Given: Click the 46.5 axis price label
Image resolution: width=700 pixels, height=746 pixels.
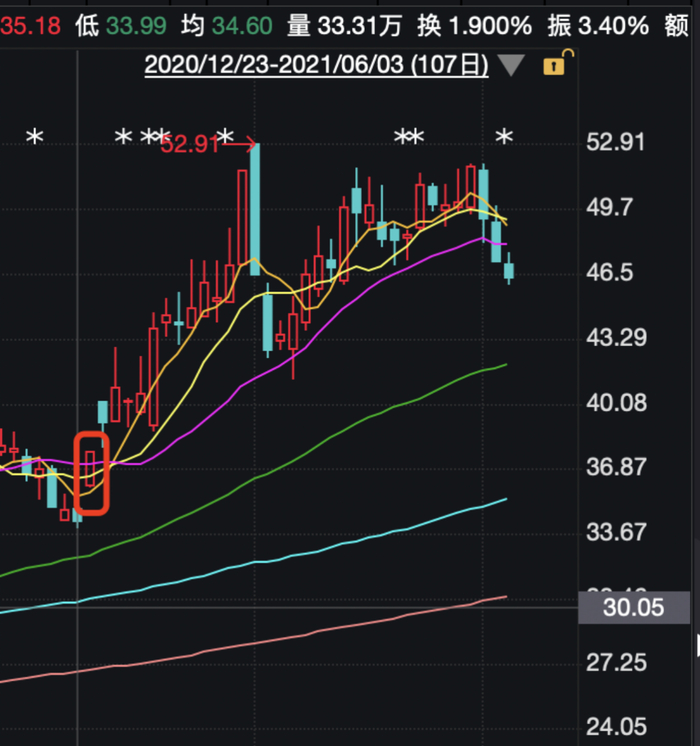Looking at the screenshot, I should click(610, 273).
